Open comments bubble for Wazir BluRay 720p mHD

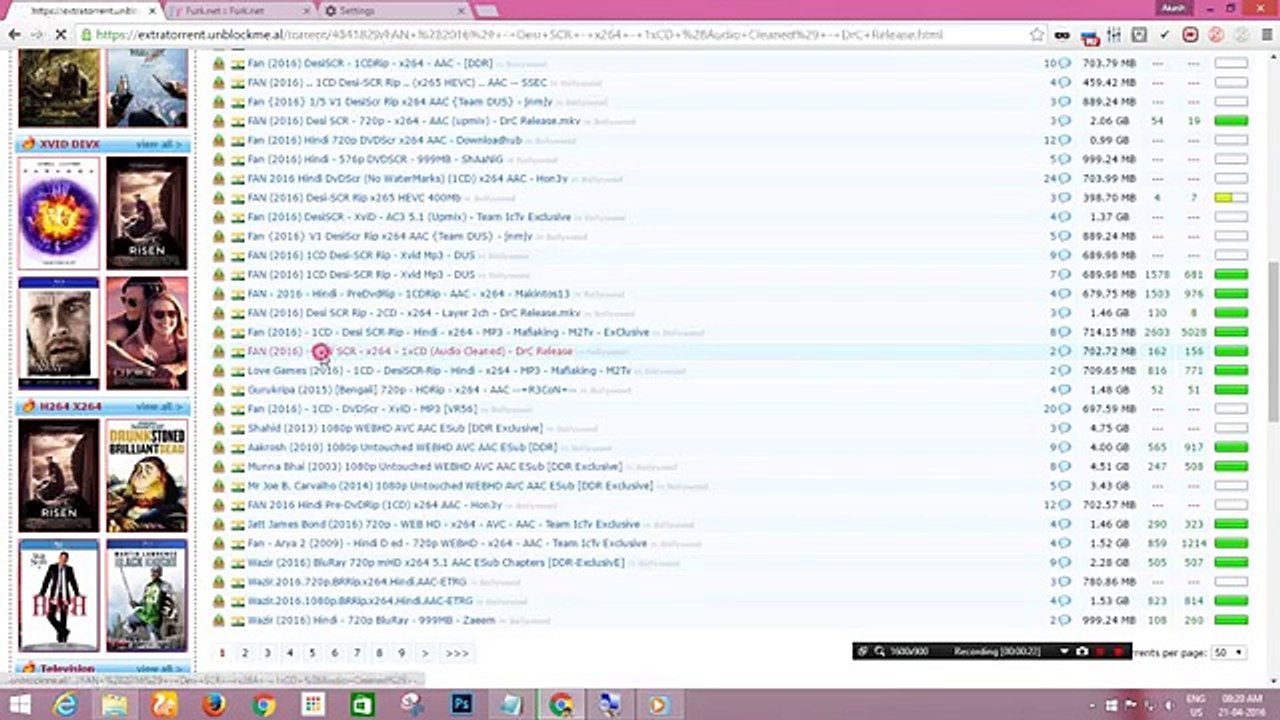click(1064, 562)
